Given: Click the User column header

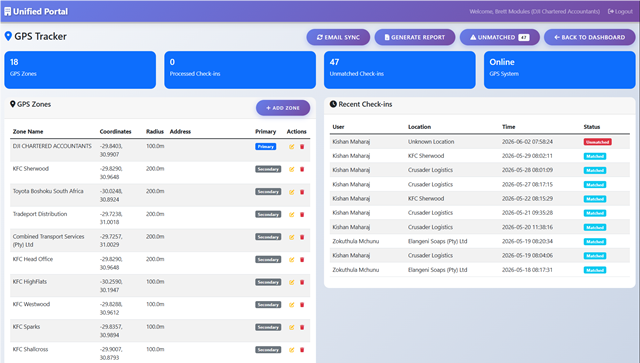Looking at the screenshot, I should pyautogui.click(x=338, y=127).
